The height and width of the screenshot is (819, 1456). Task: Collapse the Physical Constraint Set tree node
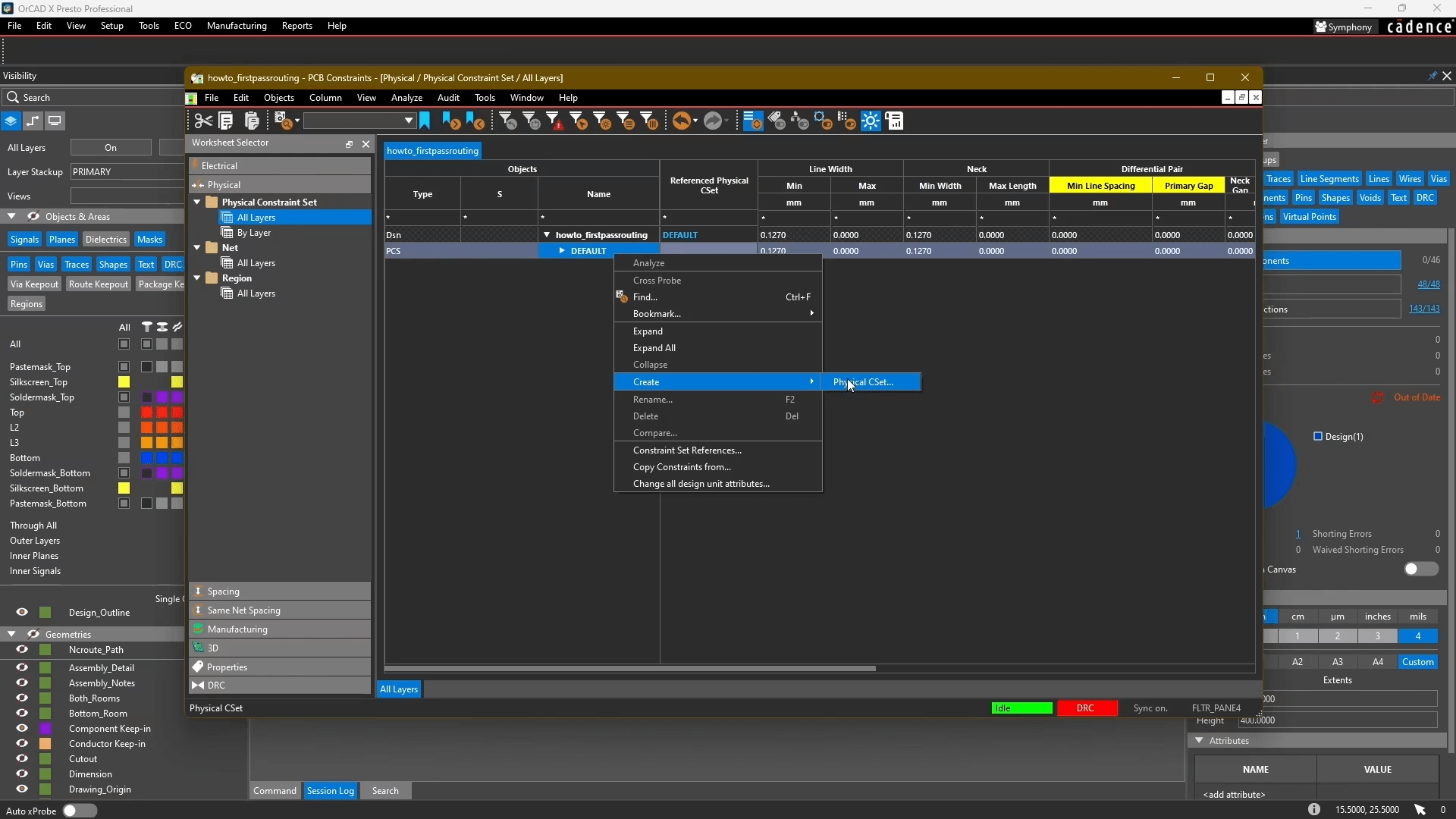197,202
